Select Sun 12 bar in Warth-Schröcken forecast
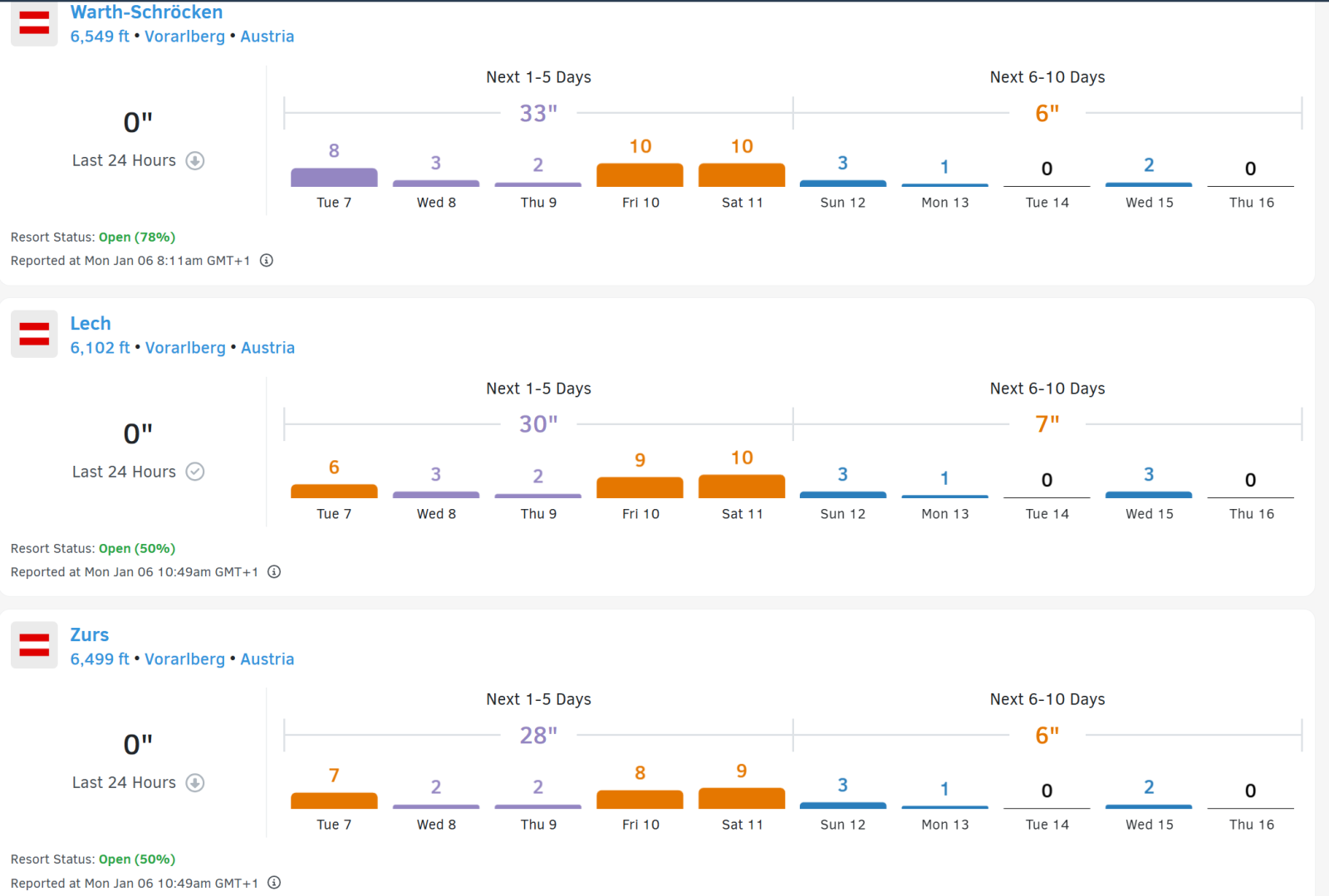Image resolution: width=1329 pixels, height=896 pixels. [843, 184]
